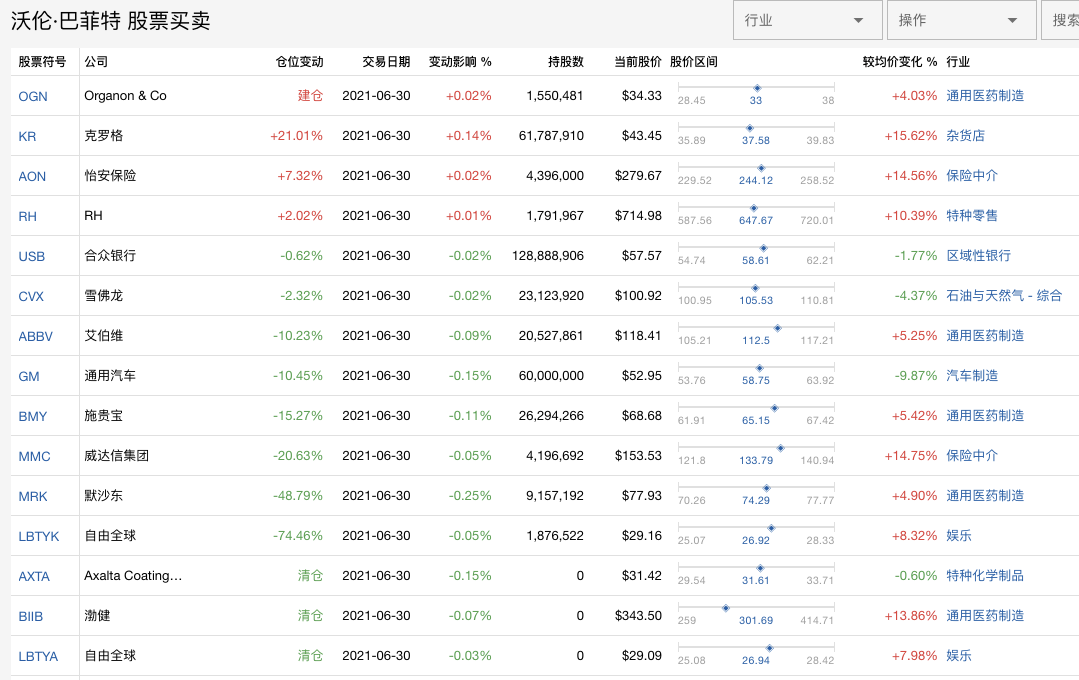
Task: Click the 搜索 search input field
Action: (1062, 20)
